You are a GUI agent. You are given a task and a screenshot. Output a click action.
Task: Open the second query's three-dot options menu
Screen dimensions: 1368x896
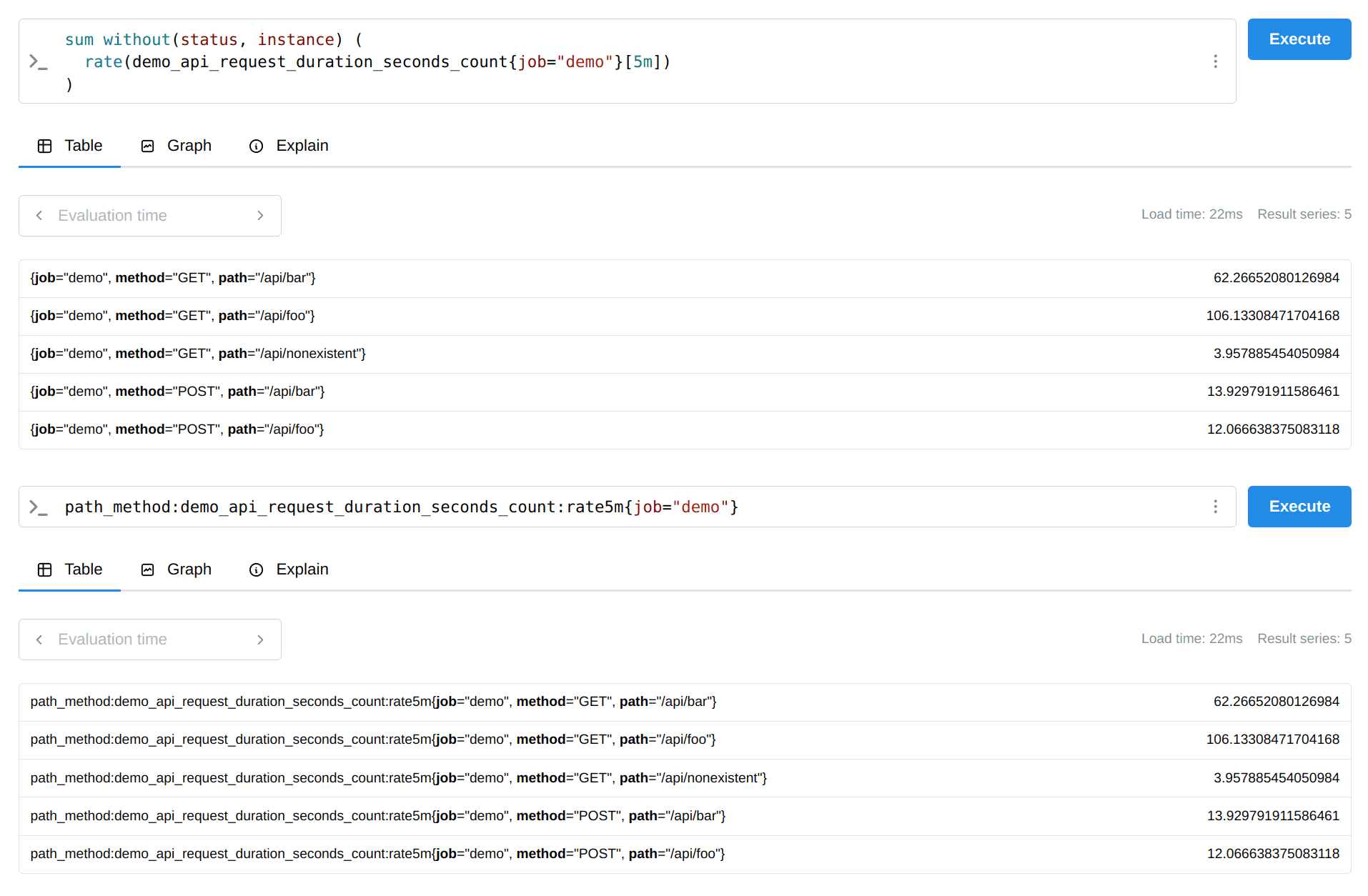click(1215, 507)
